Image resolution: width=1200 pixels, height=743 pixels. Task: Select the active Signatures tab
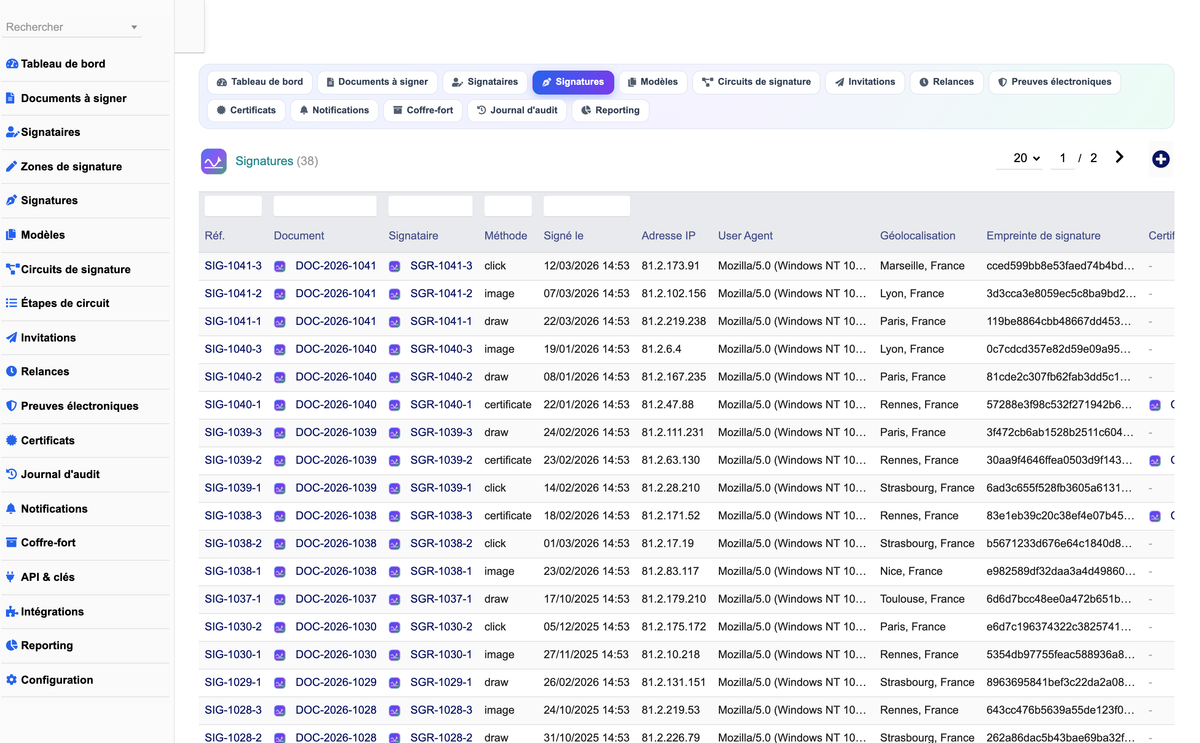[573, 82]
